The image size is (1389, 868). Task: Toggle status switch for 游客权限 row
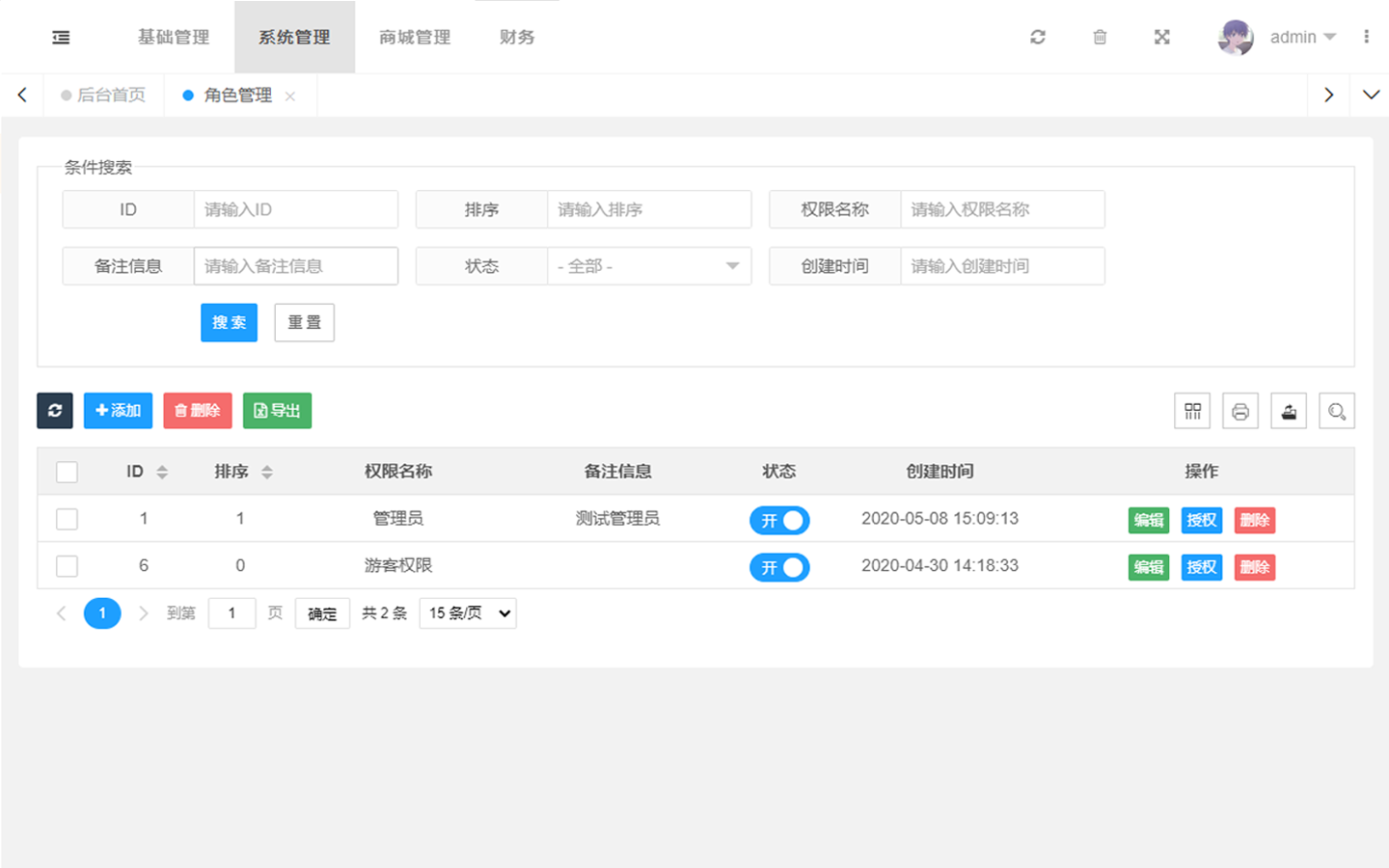[x=779, y=567]
